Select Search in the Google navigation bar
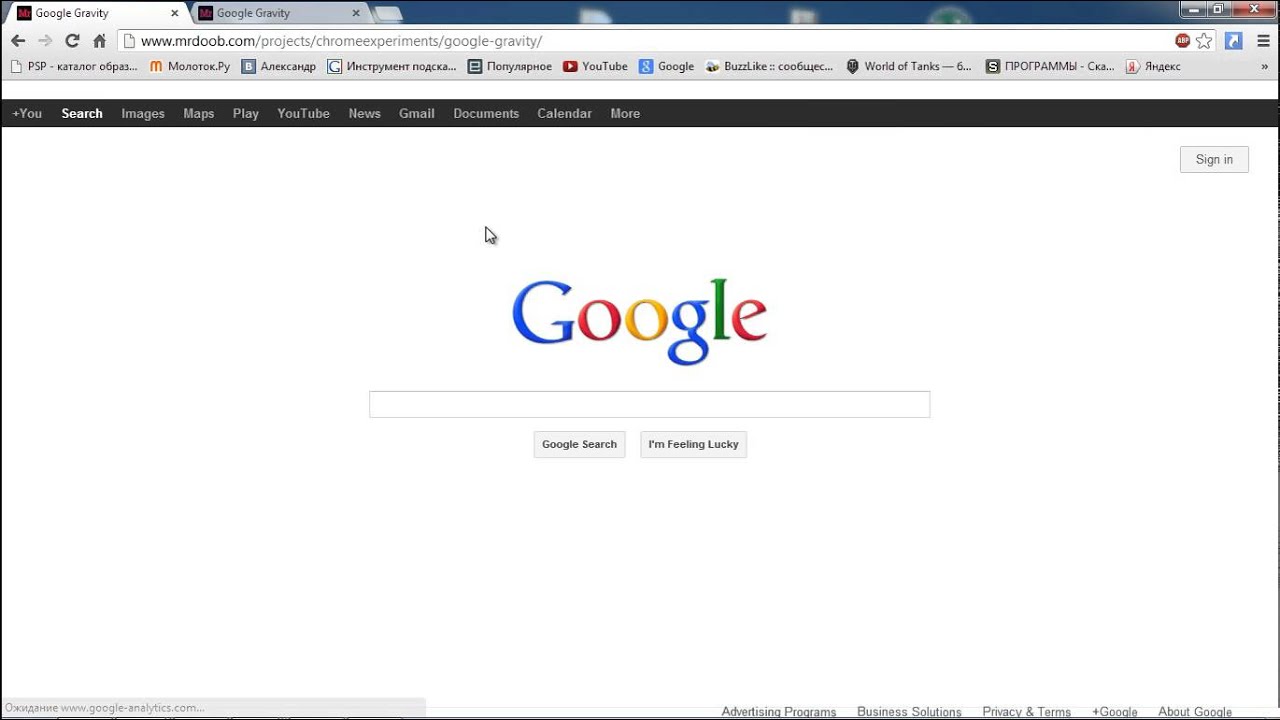Viewport: 1280px width, 720px height. point(82,113)
